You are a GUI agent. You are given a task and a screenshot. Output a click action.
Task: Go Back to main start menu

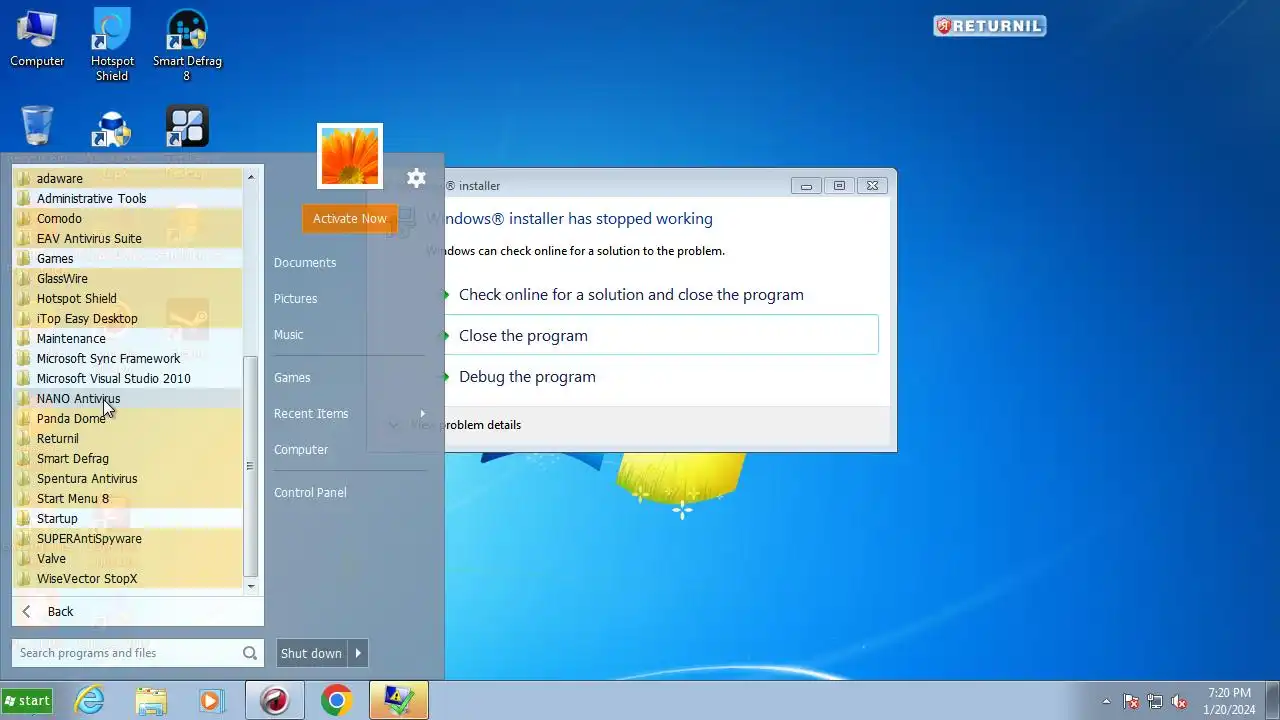click(137, 611)
